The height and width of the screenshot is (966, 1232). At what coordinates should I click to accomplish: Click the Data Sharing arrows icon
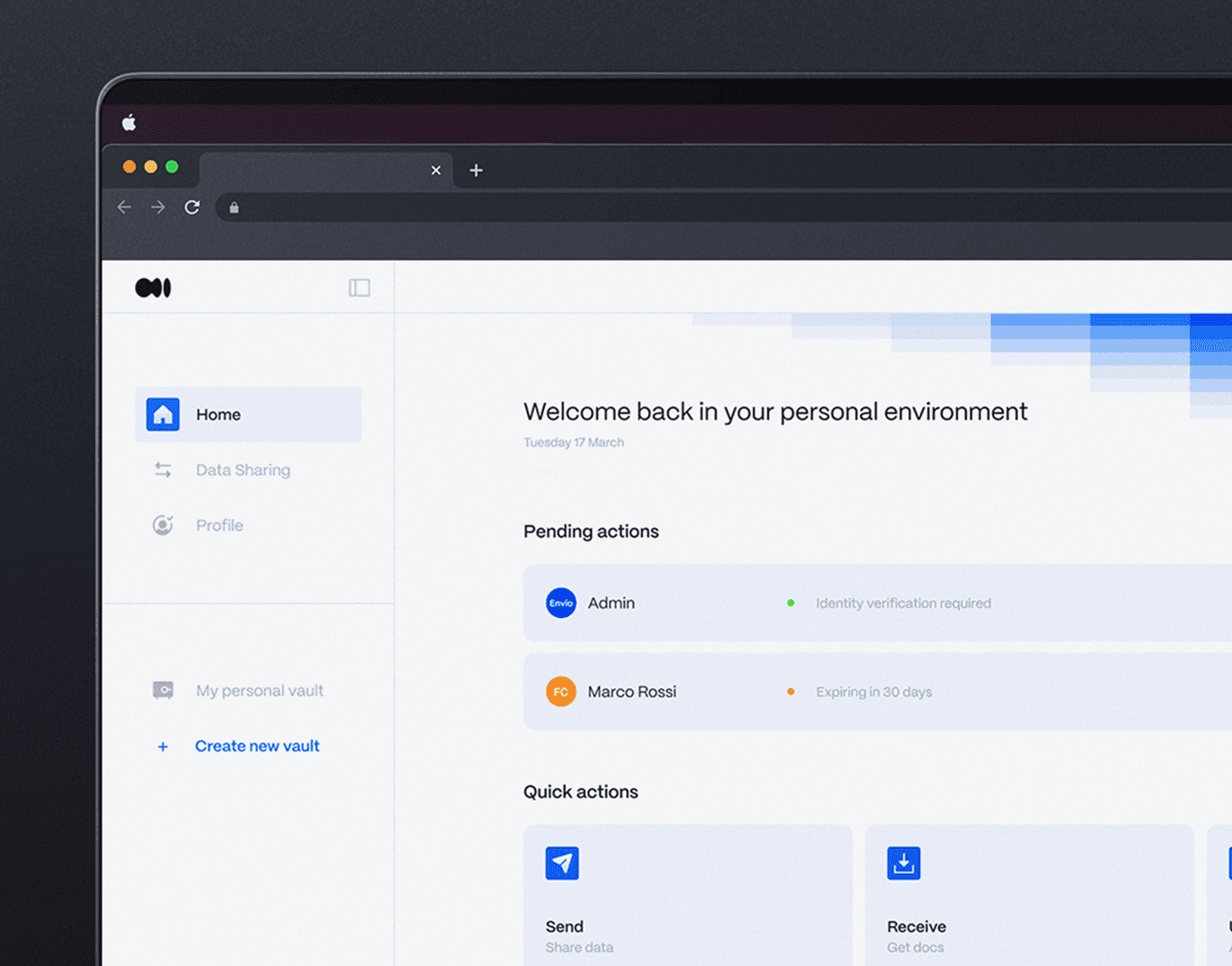tap(163, 470)
